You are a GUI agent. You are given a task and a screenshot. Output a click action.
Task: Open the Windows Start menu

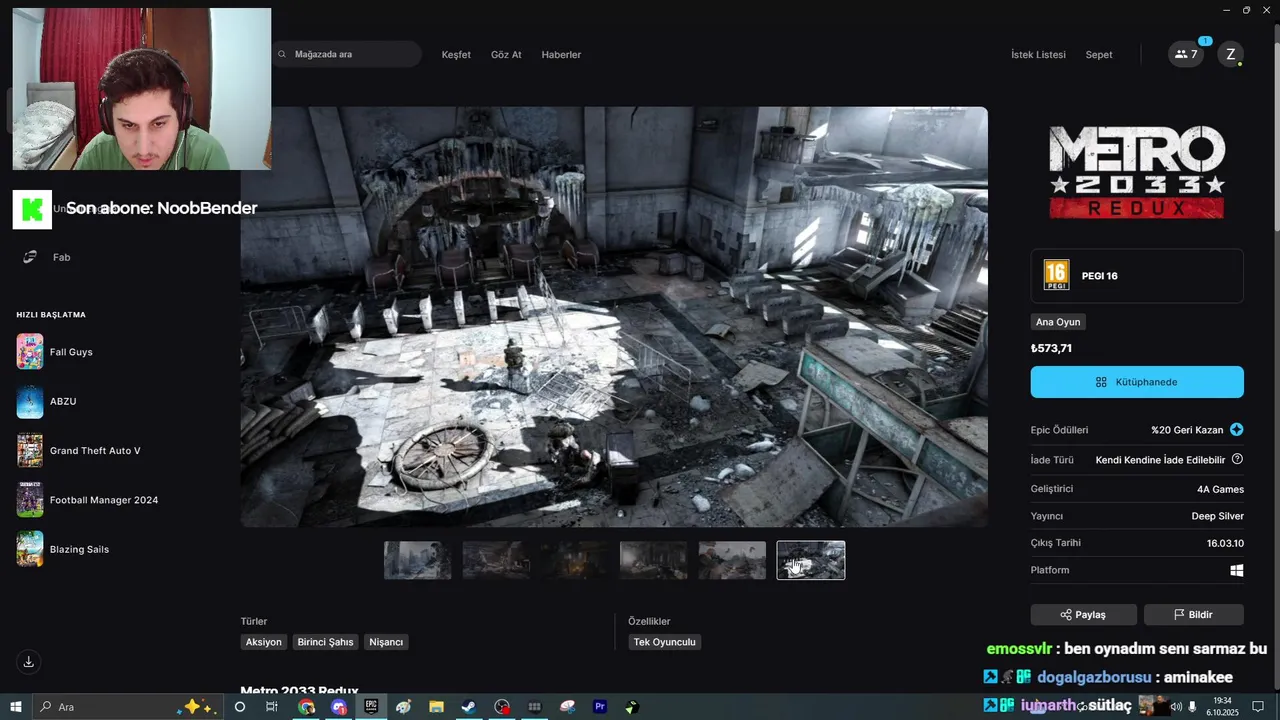click(15, 707)
